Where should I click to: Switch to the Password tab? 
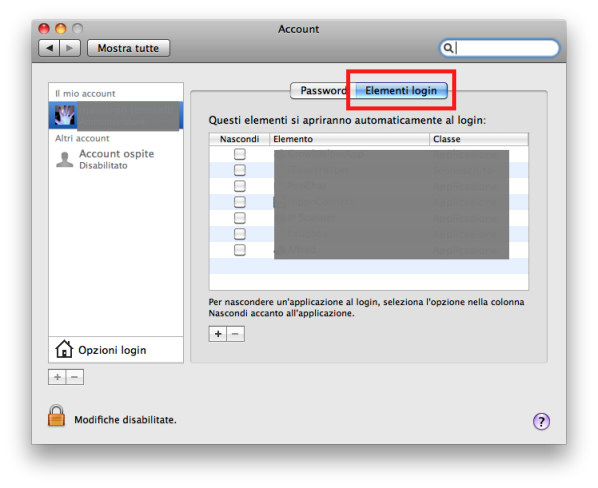[x=323, y=91]
